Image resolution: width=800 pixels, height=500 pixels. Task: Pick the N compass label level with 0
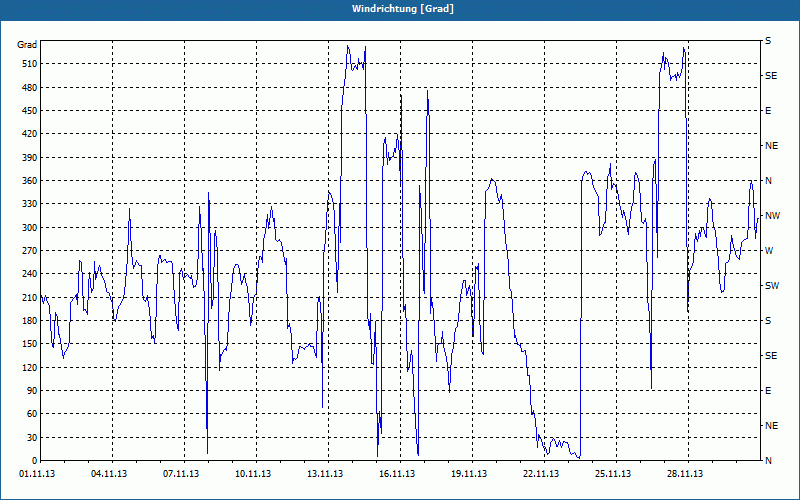pos(768,461)
